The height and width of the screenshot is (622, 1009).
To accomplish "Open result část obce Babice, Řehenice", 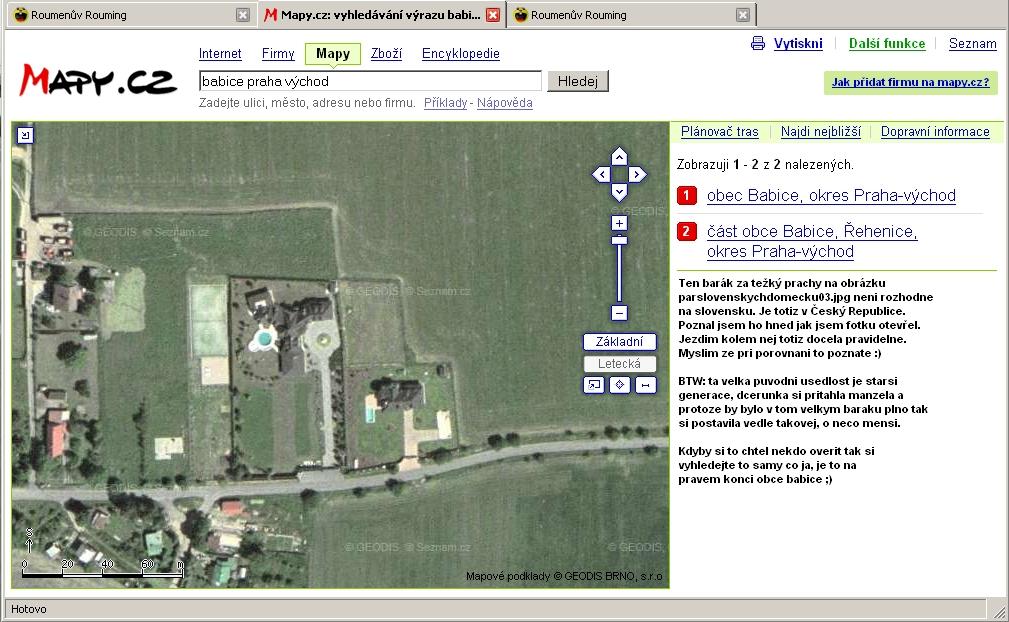I will click(x=812, y=241).
